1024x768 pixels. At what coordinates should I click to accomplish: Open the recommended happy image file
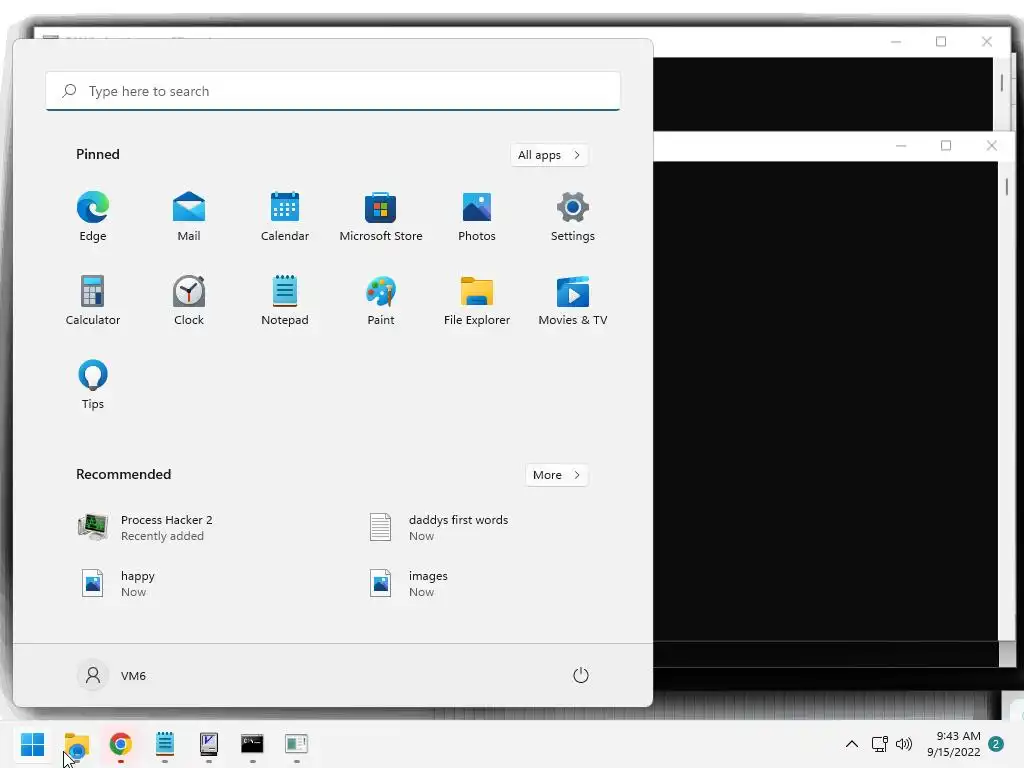[x=118, y=584]
